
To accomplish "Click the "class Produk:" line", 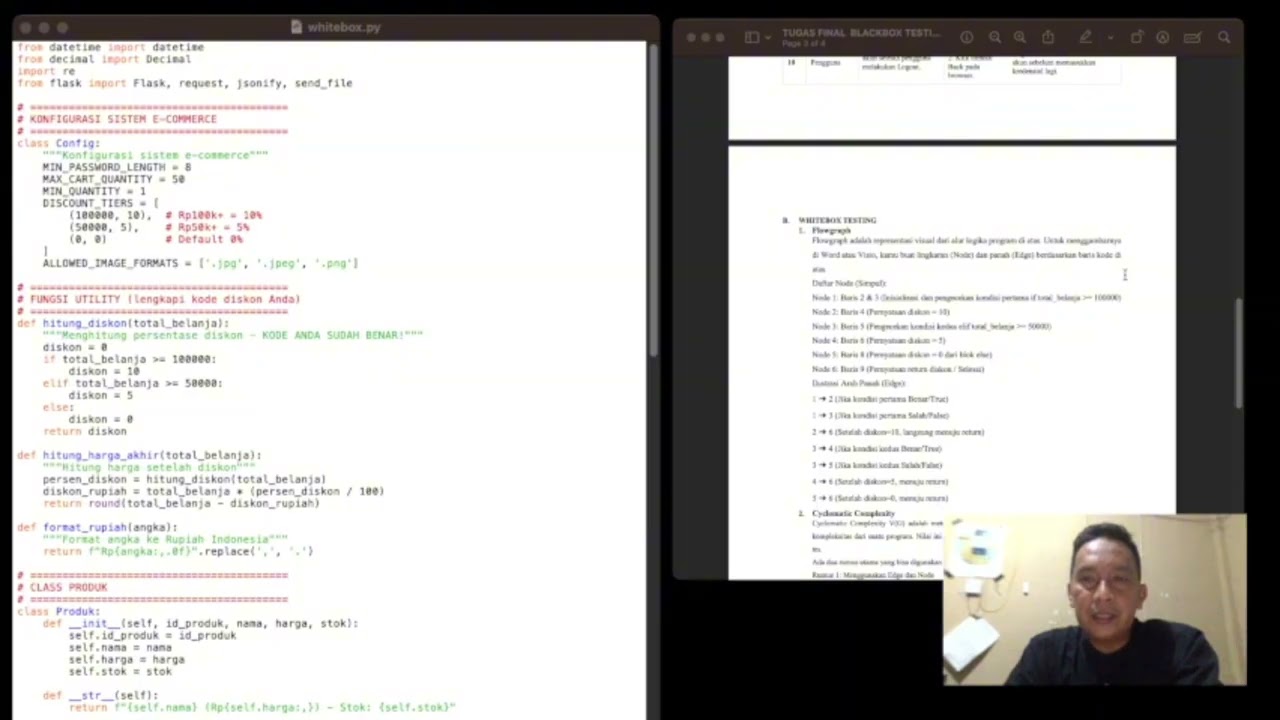I will 59,611.
